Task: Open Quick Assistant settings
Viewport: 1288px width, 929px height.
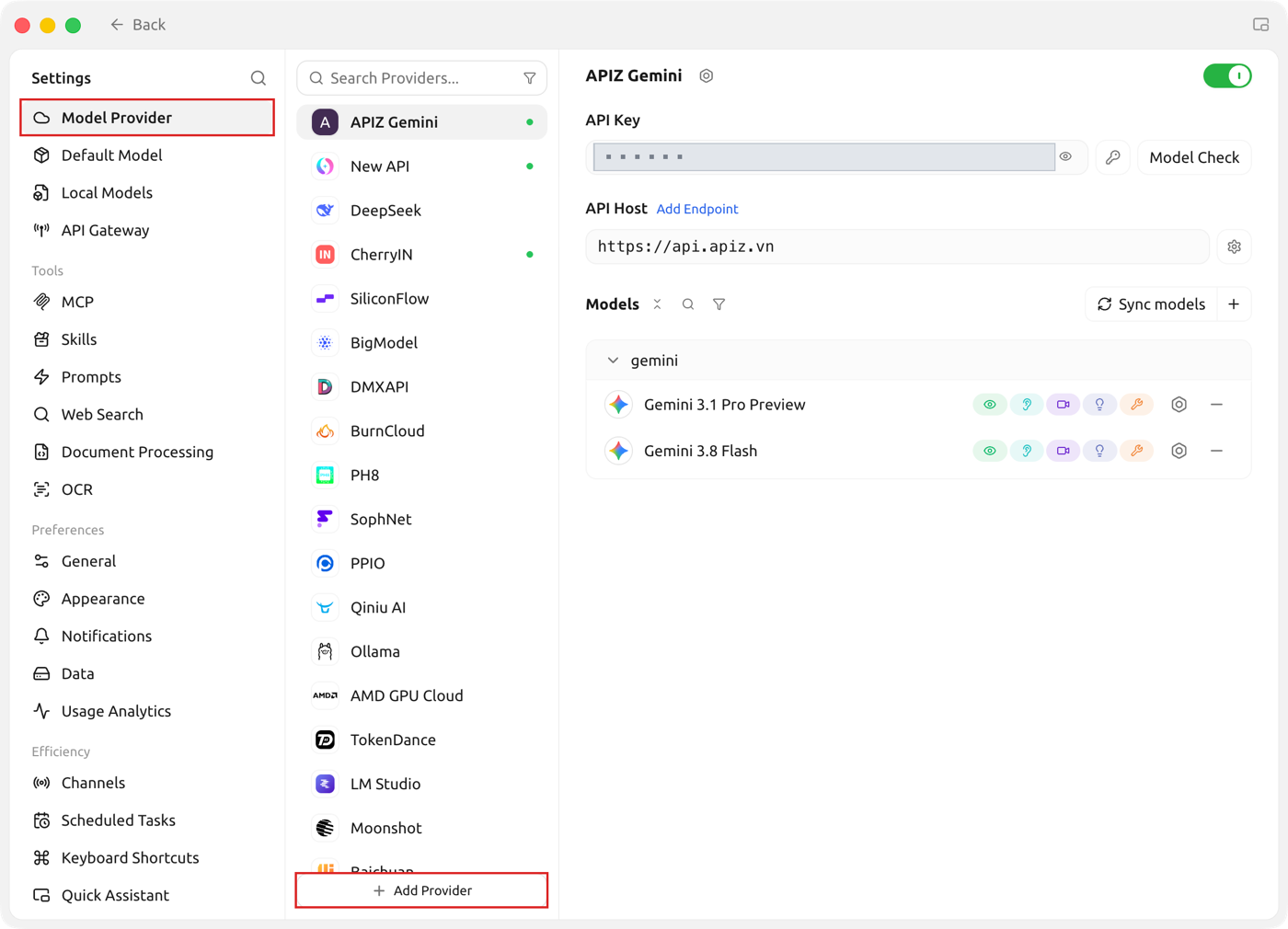Action: pyautogui.click(x=147, y=896)
